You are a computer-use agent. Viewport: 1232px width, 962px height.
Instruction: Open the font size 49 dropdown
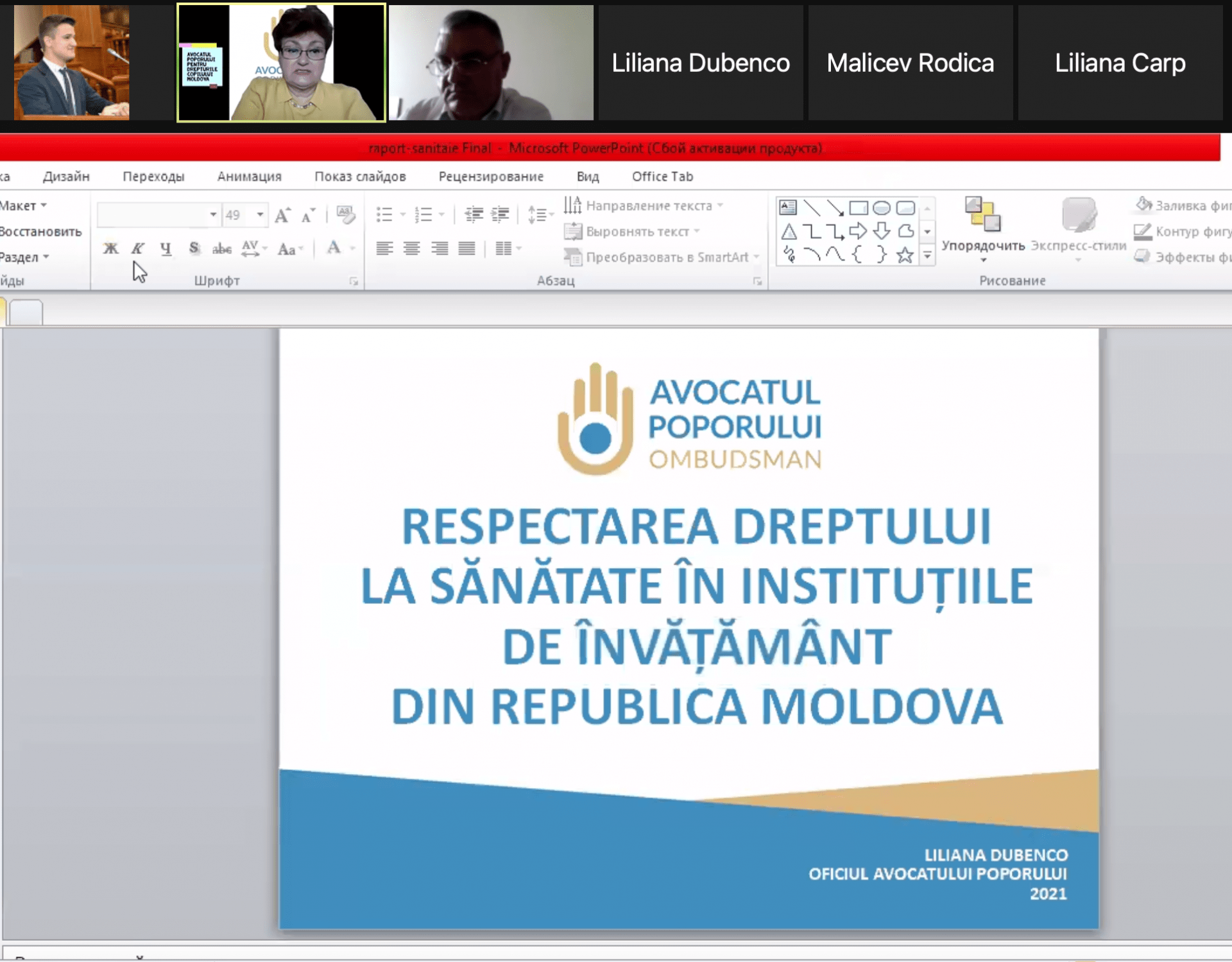[260, 215]
